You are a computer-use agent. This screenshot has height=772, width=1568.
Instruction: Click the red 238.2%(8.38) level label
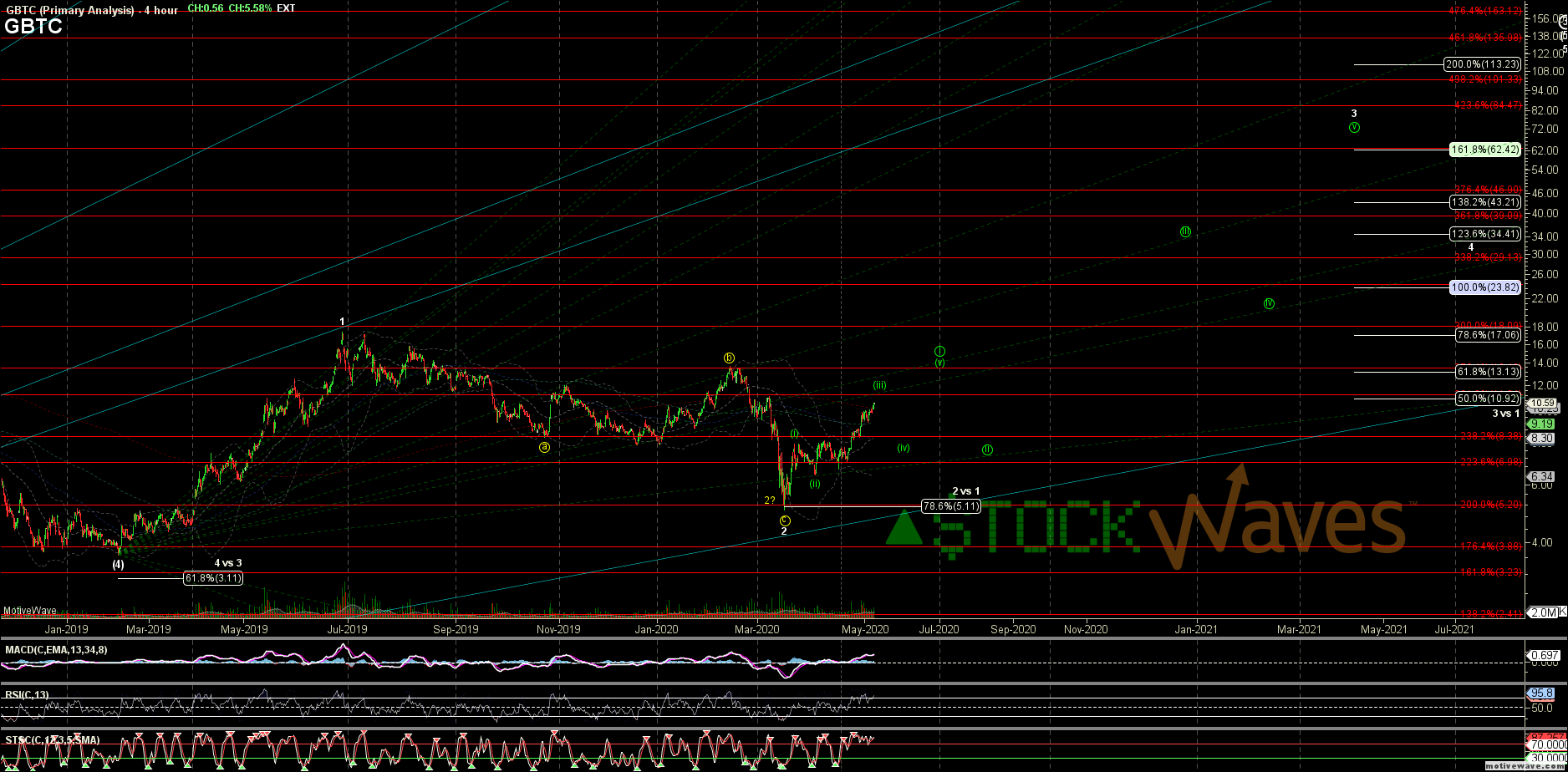[1491, 436]
